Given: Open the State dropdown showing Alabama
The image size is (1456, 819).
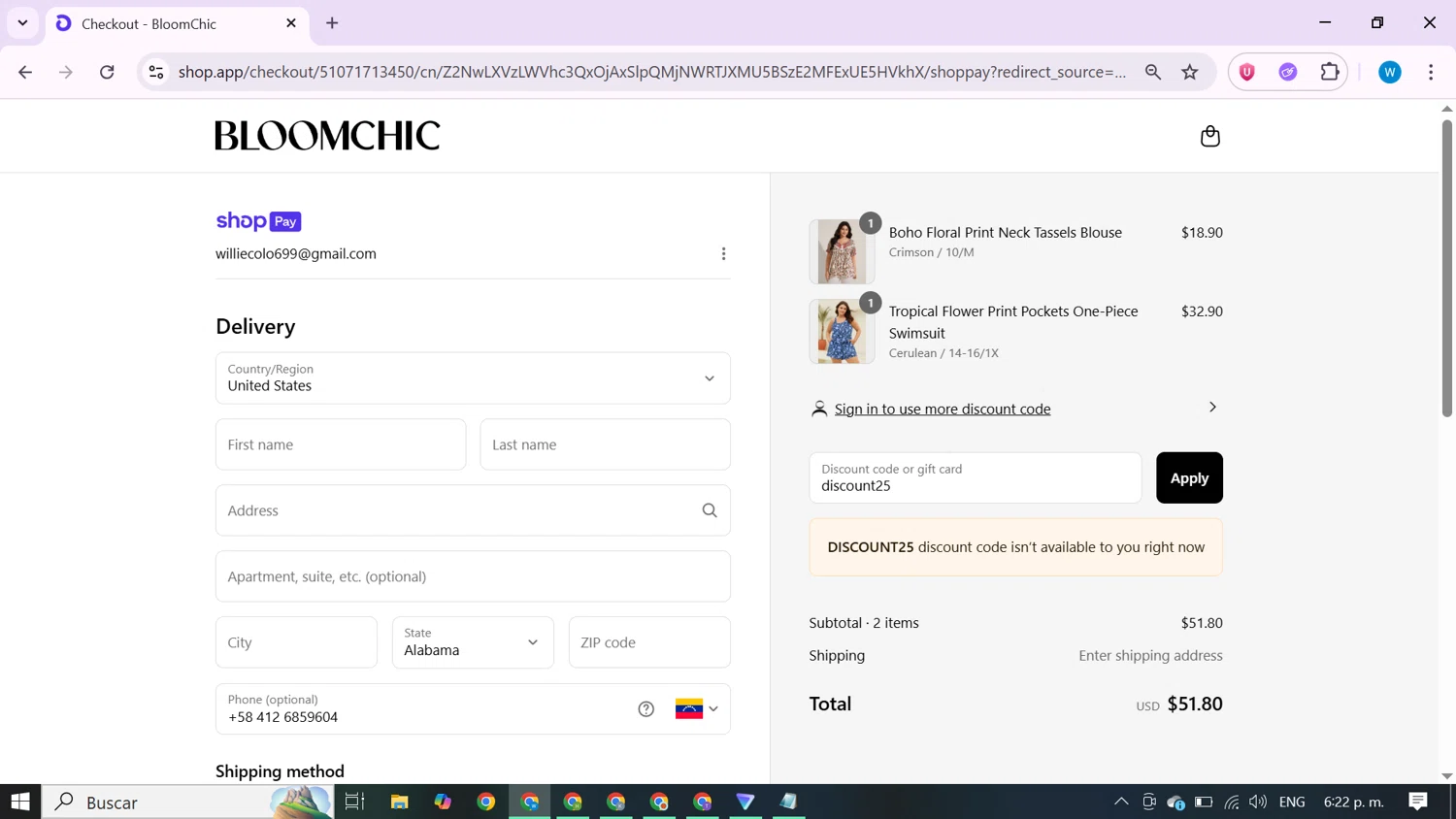Looking at the screenshot, I should 473,642.
